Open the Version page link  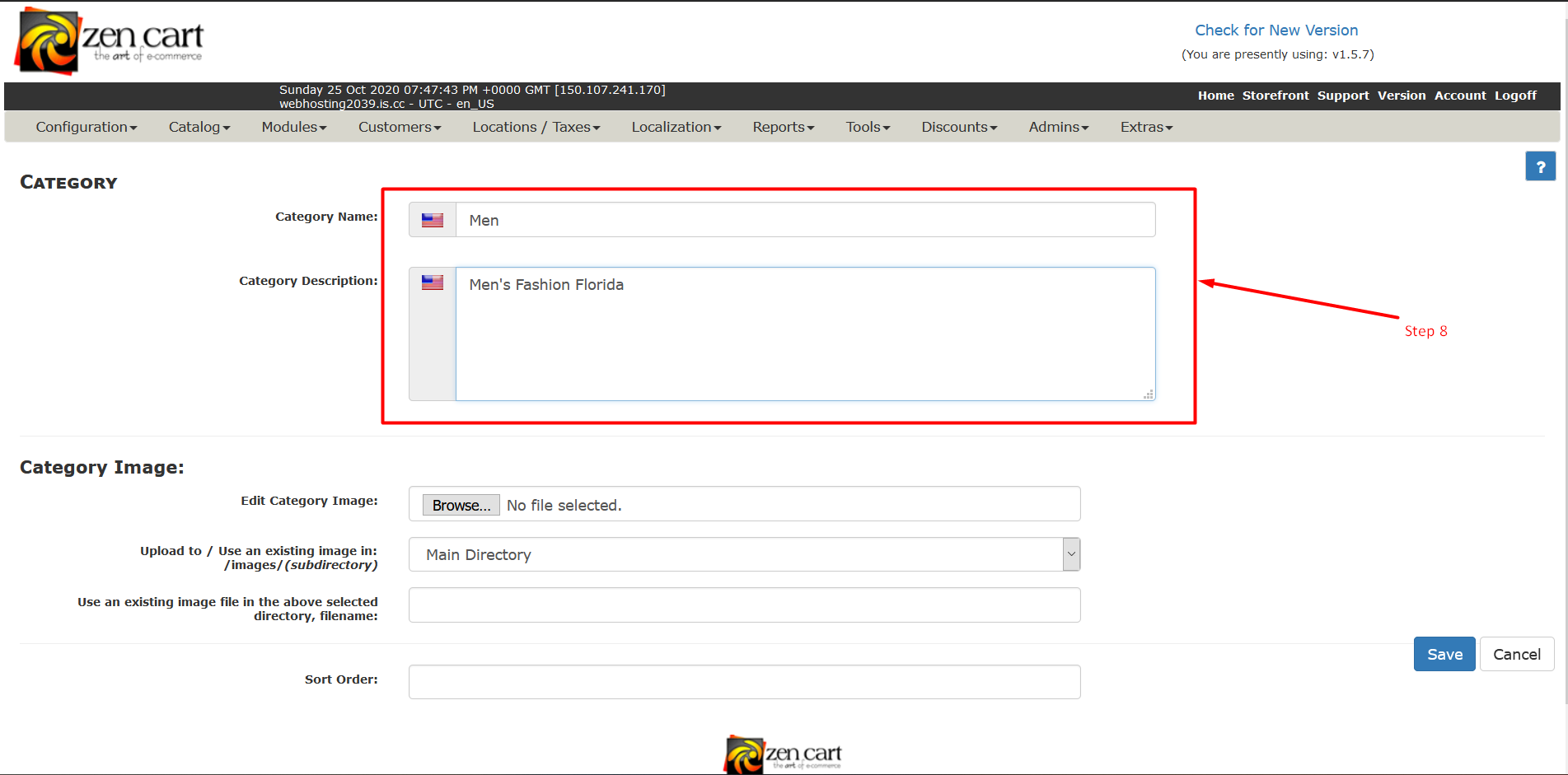[1402, 96]
